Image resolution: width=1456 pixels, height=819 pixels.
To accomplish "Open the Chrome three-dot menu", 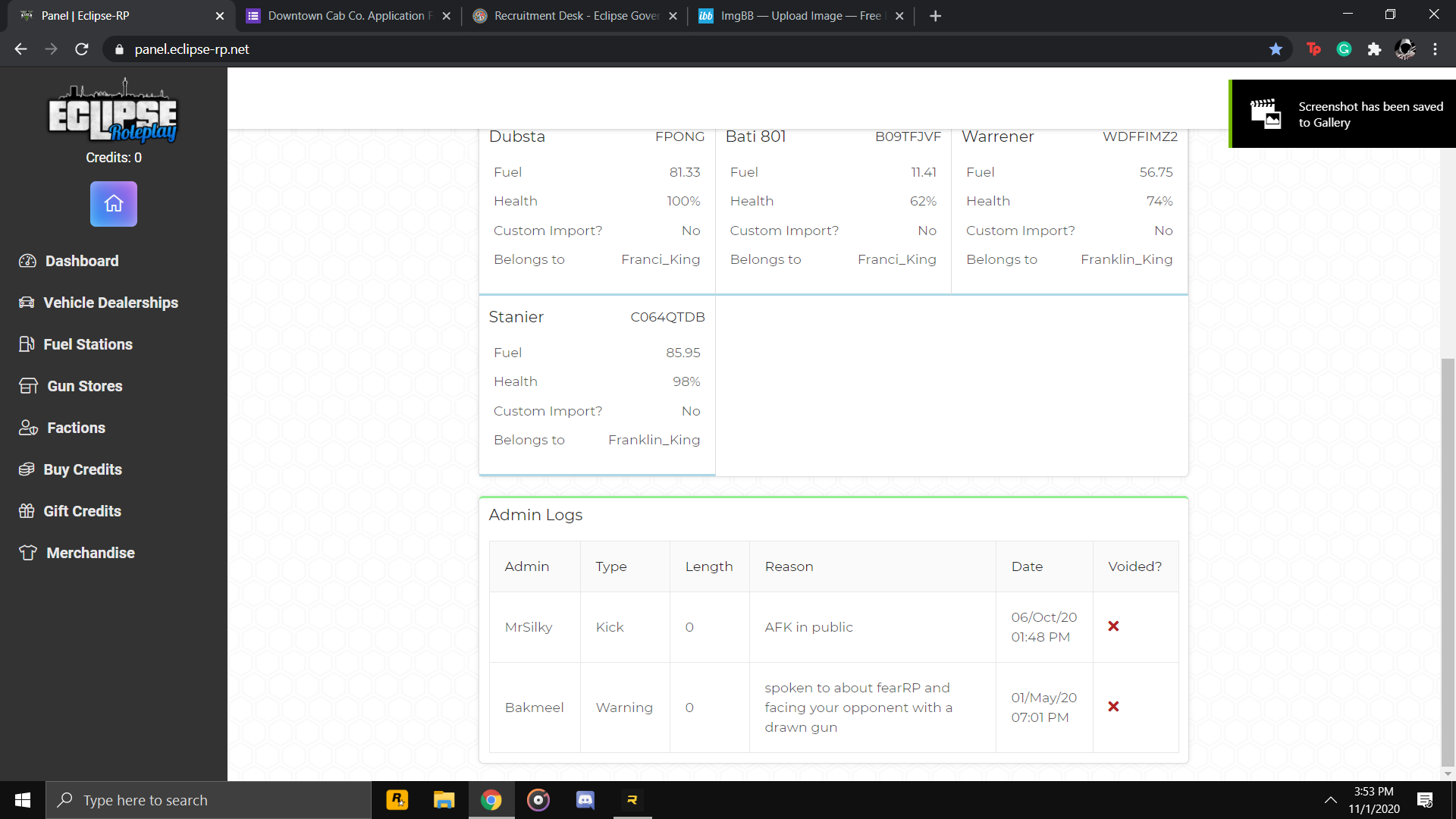I will click(x=1436, y=49).
